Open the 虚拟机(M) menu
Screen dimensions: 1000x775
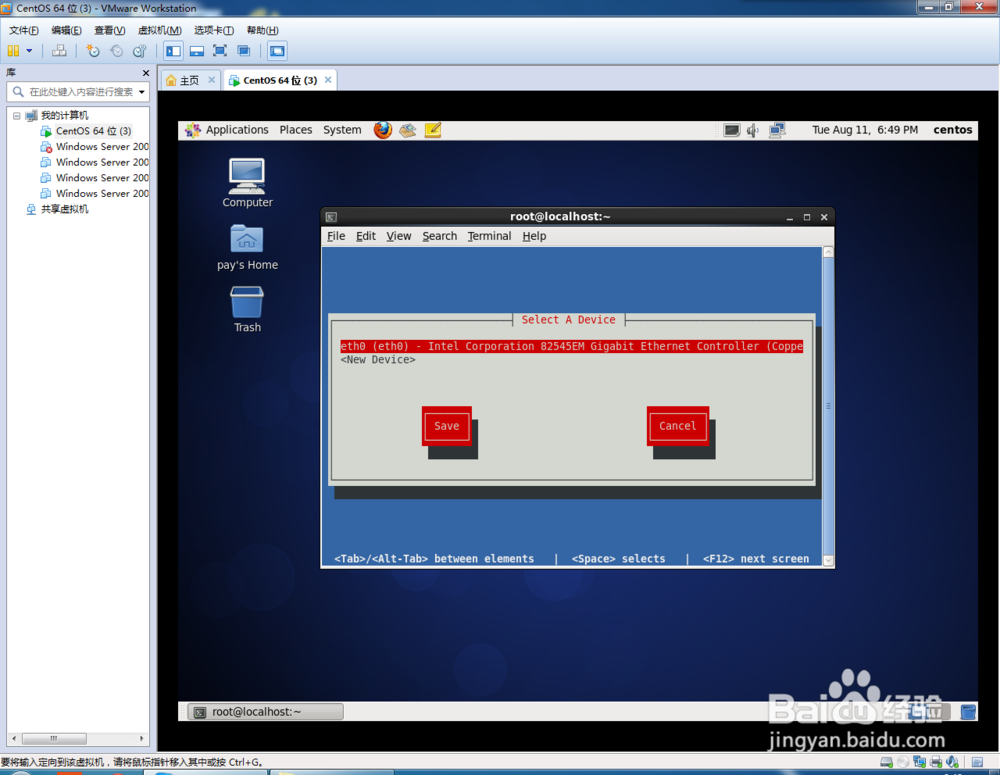click(x=159, y=30)
